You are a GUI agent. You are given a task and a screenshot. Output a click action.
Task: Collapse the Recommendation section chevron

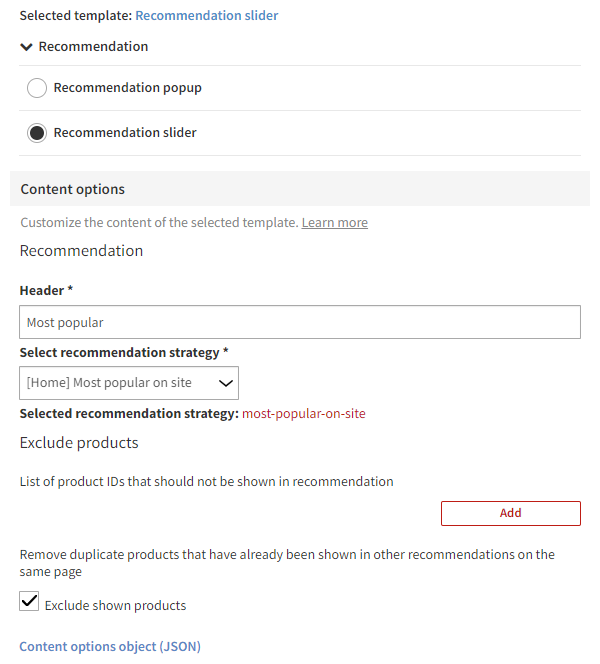click(26, 47)
